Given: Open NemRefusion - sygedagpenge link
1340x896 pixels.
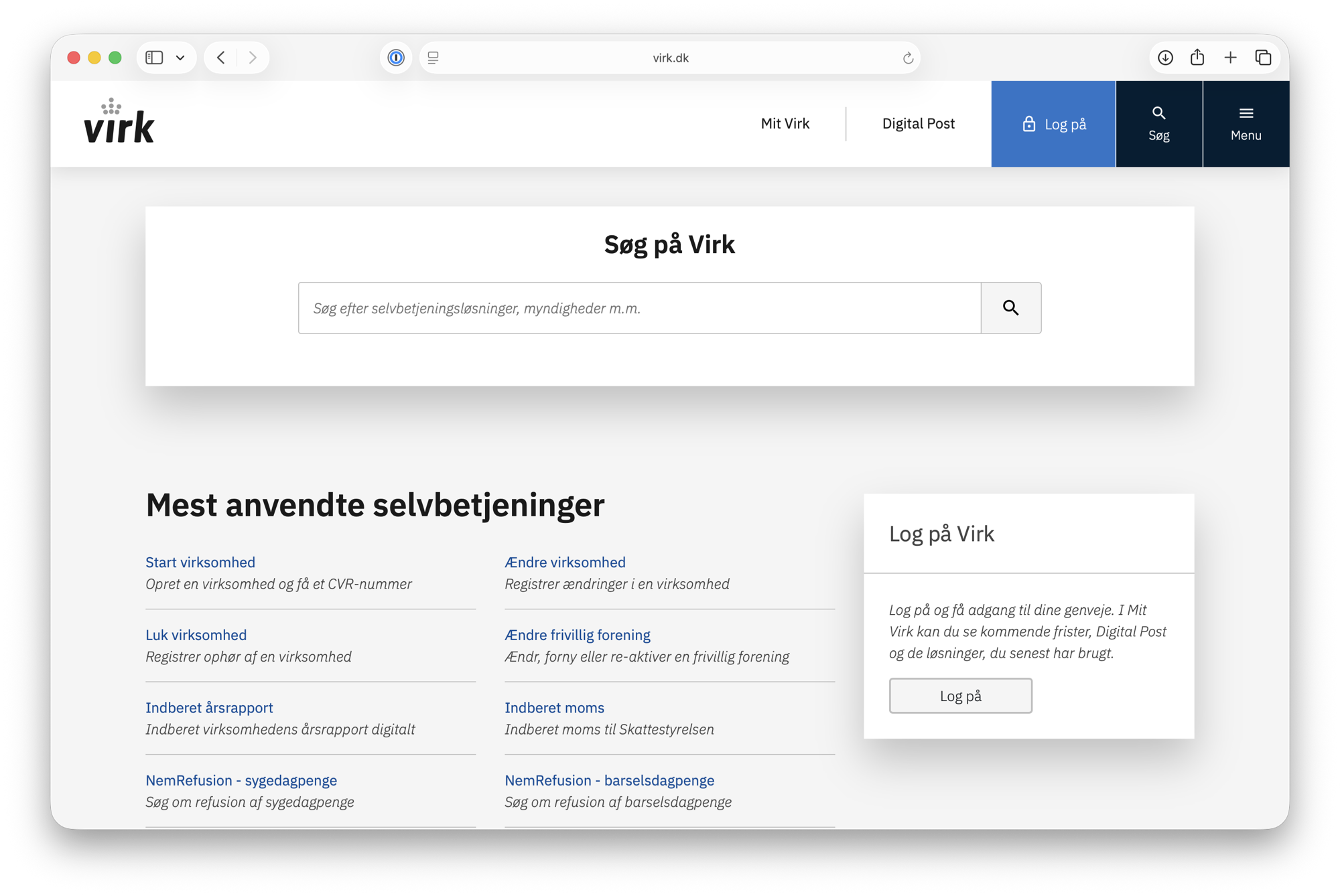Looking at the screenshot, I should [241, 780].
